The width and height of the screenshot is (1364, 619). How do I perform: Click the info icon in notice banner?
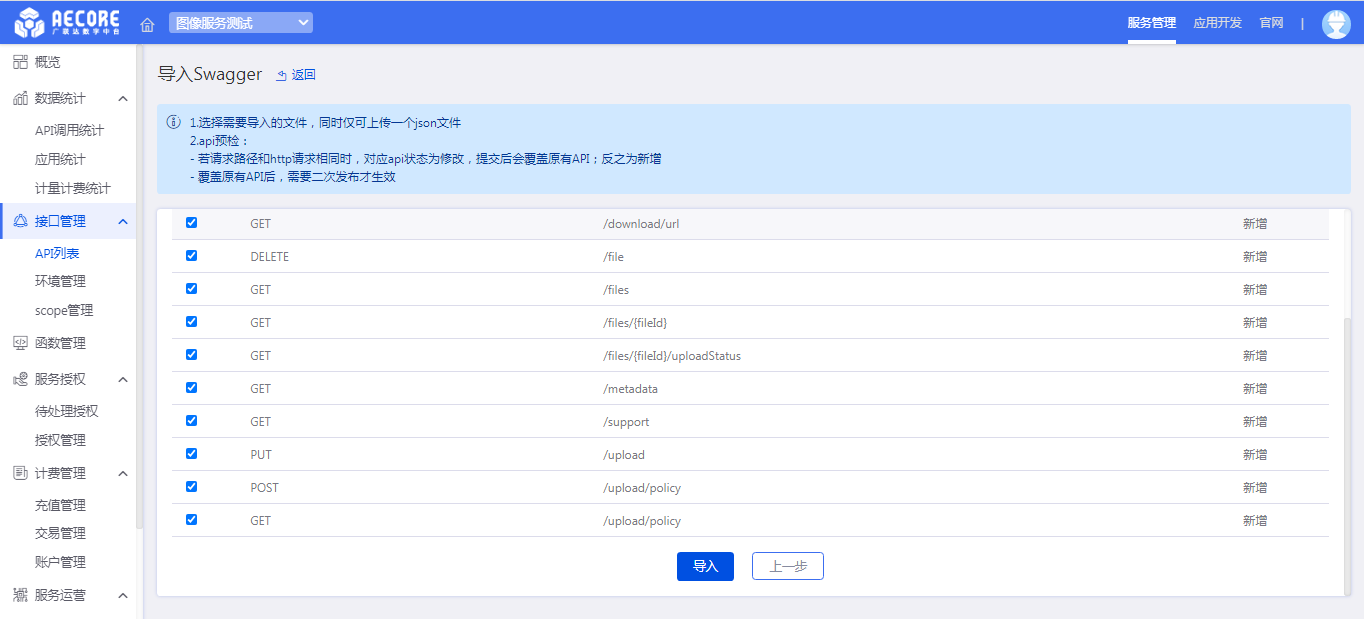174,123
